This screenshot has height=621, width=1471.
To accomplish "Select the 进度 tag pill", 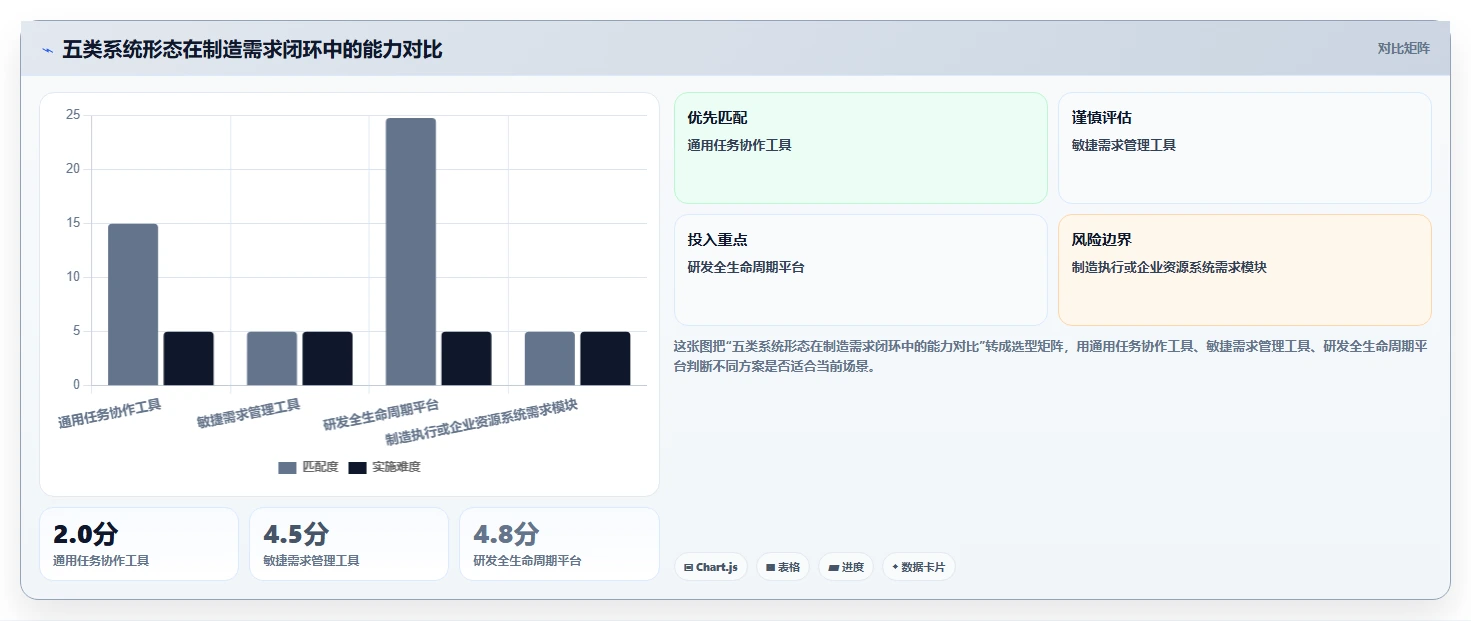I will point(846,567).
